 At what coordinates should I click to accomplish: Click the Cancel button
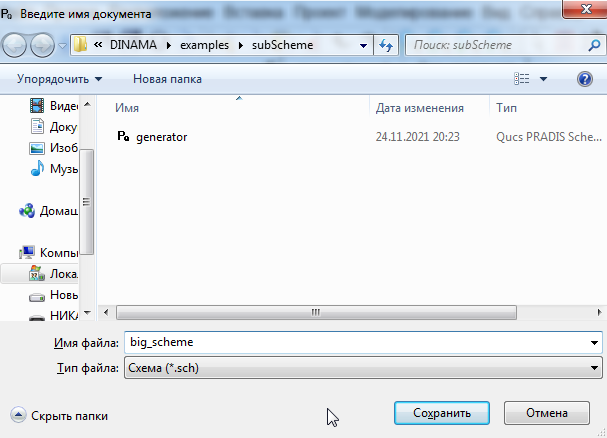point(546,412)
